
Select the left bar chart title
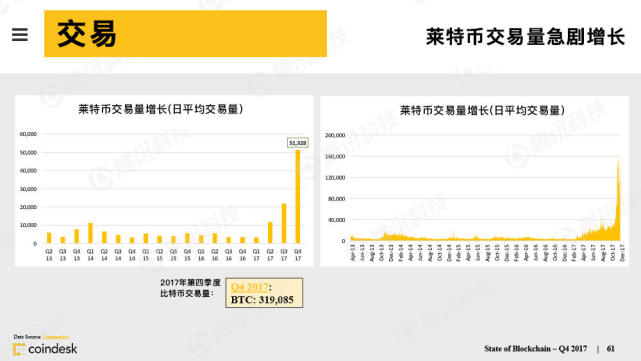point(161,109)
